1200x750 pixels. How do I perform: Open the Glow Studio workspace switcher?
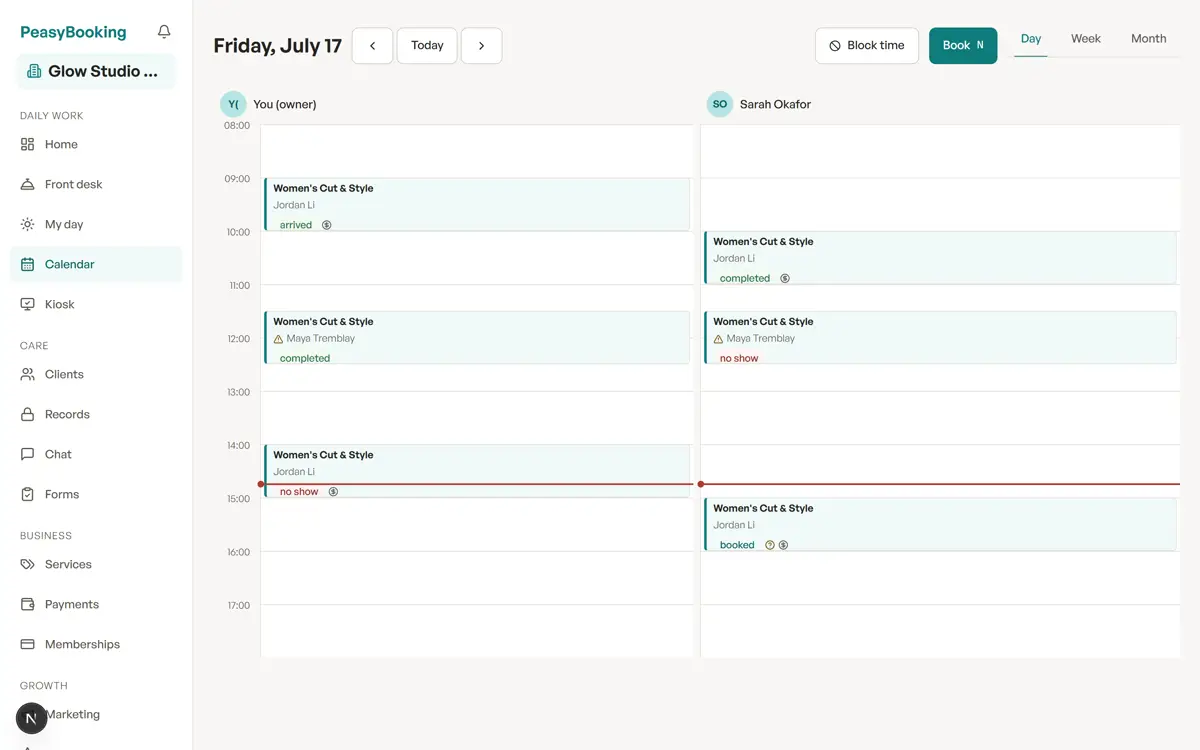point(96,71)
